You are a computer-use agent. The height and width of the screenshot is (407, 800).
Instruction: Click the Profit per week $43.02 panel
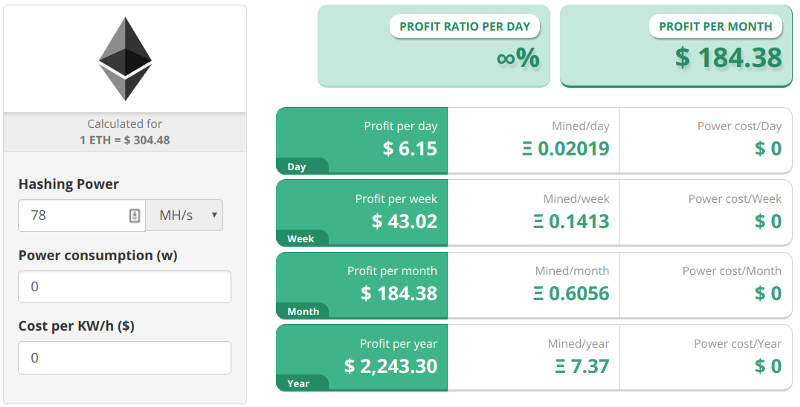click(375, 212)
